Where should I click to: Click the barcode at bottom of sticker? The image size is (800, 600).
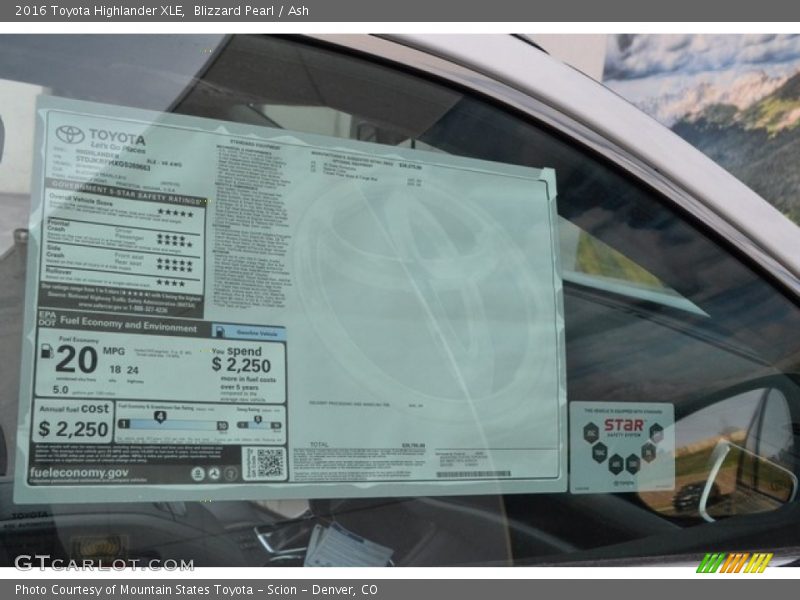pos(473,474)
